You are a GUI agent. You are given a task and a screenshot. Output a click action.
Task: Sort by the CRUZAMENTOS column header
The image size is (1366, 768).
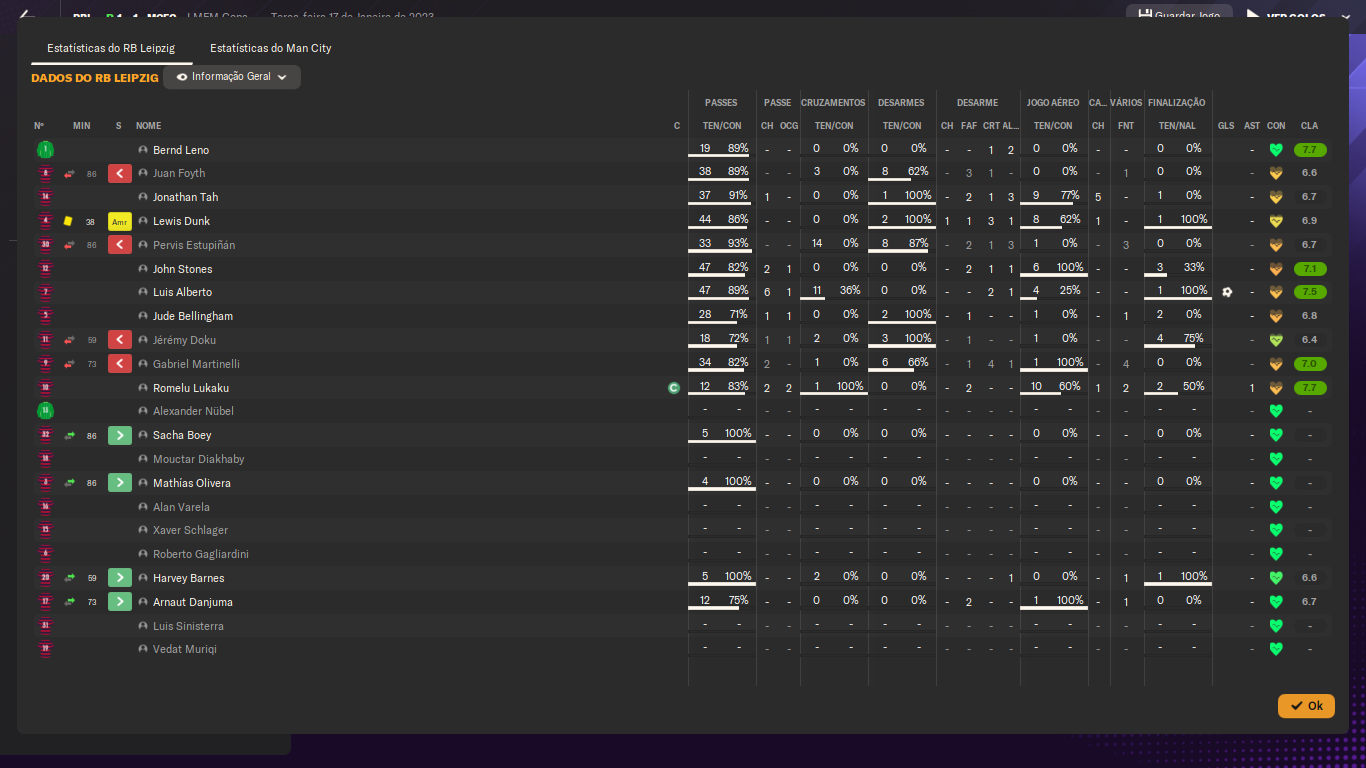[833, 103]
